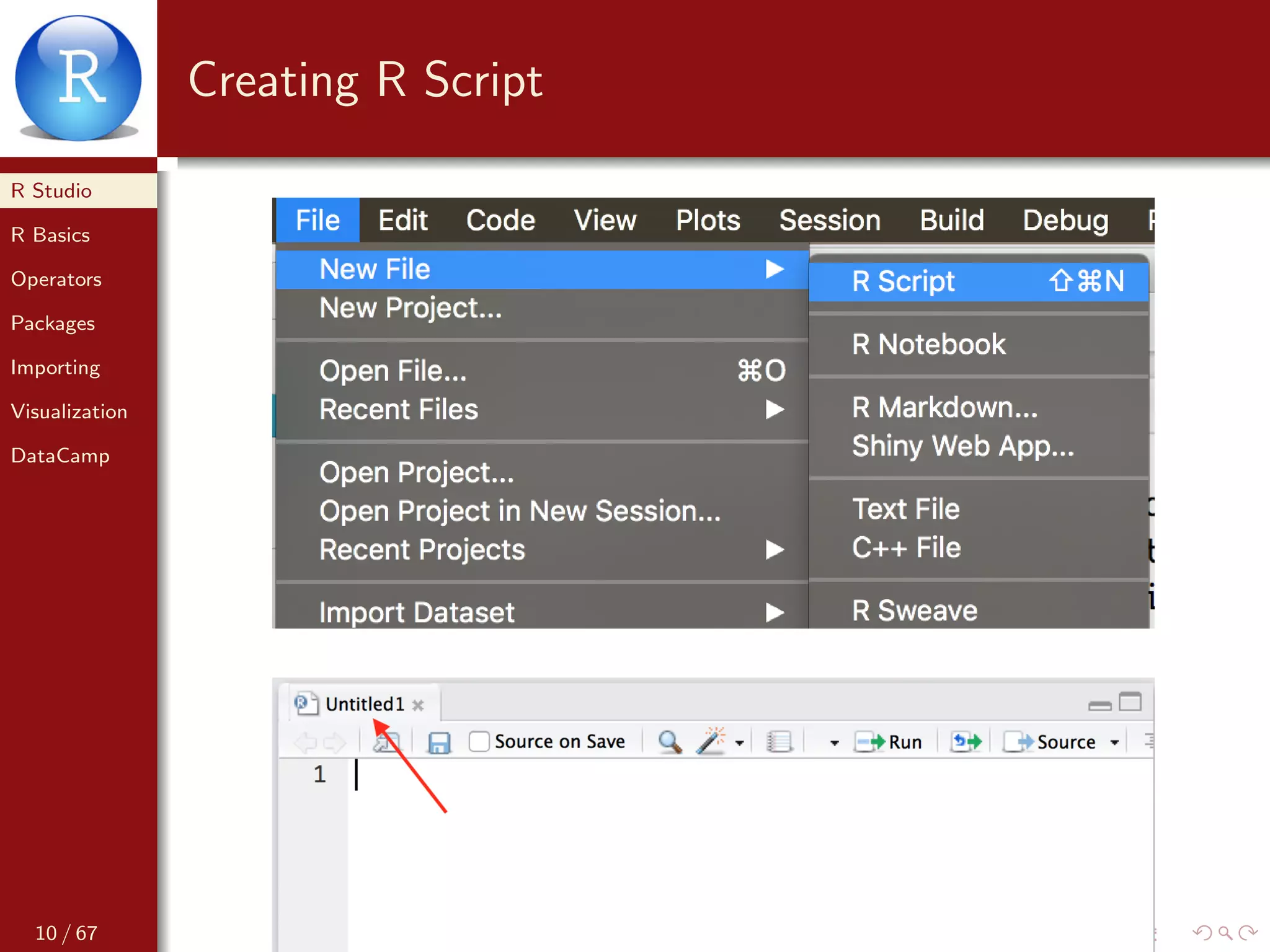Click the magnifier find/replace icon

click(669, 742)
